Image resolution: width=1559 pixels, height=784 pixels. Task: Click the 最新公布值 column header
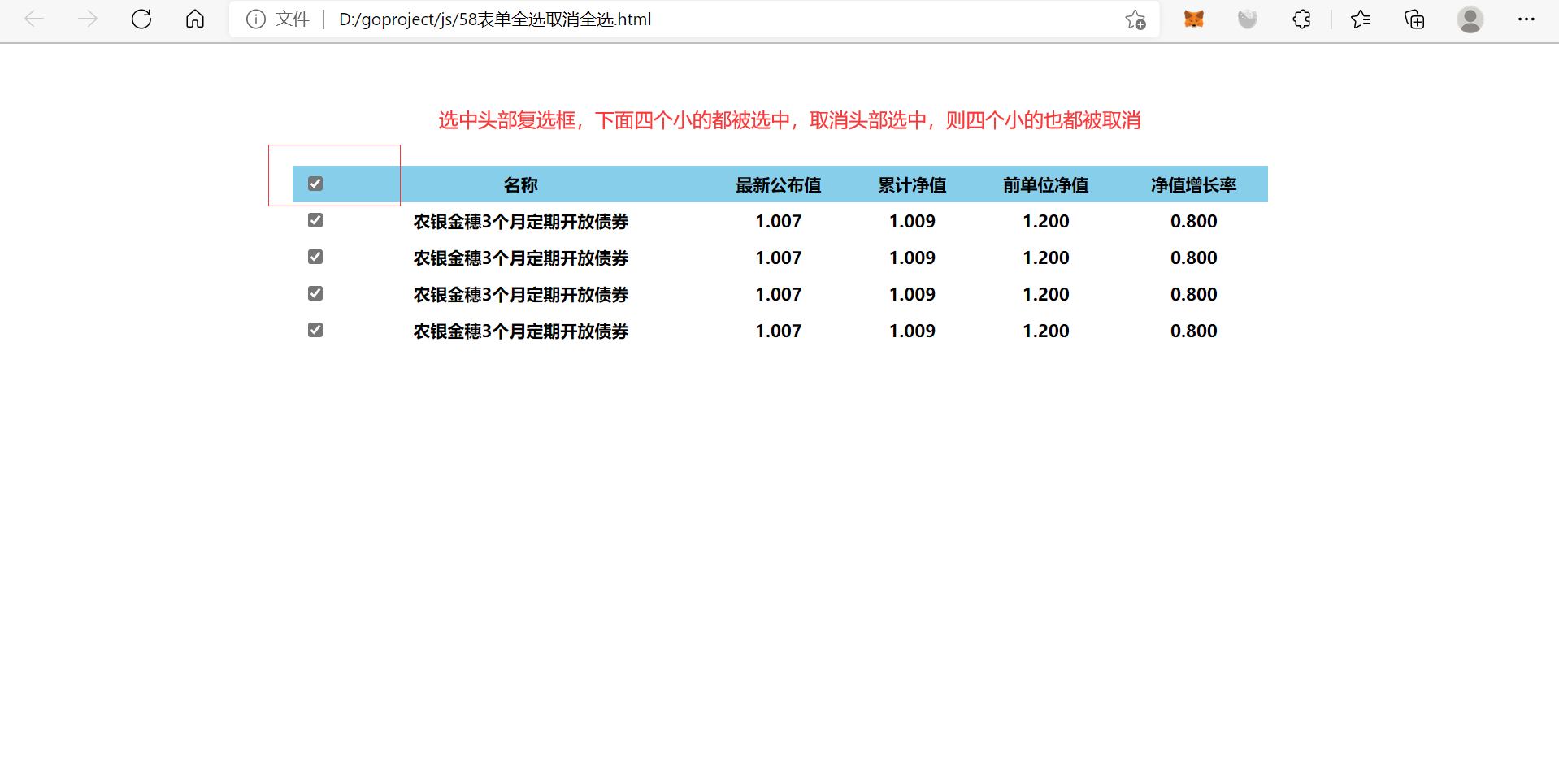click(779, 184)
